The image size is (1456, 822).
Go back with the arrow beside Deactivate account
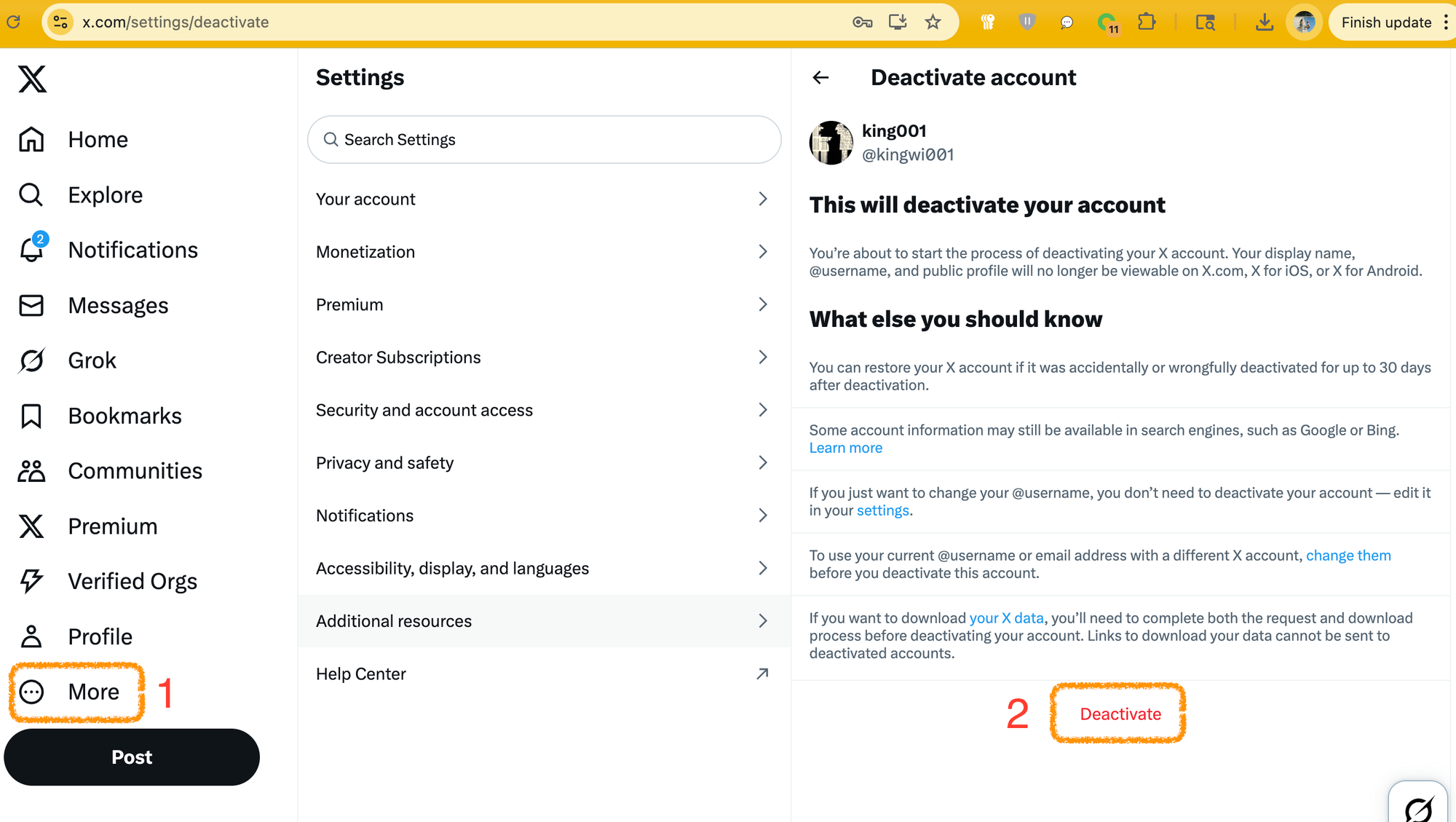pos(820,77)
